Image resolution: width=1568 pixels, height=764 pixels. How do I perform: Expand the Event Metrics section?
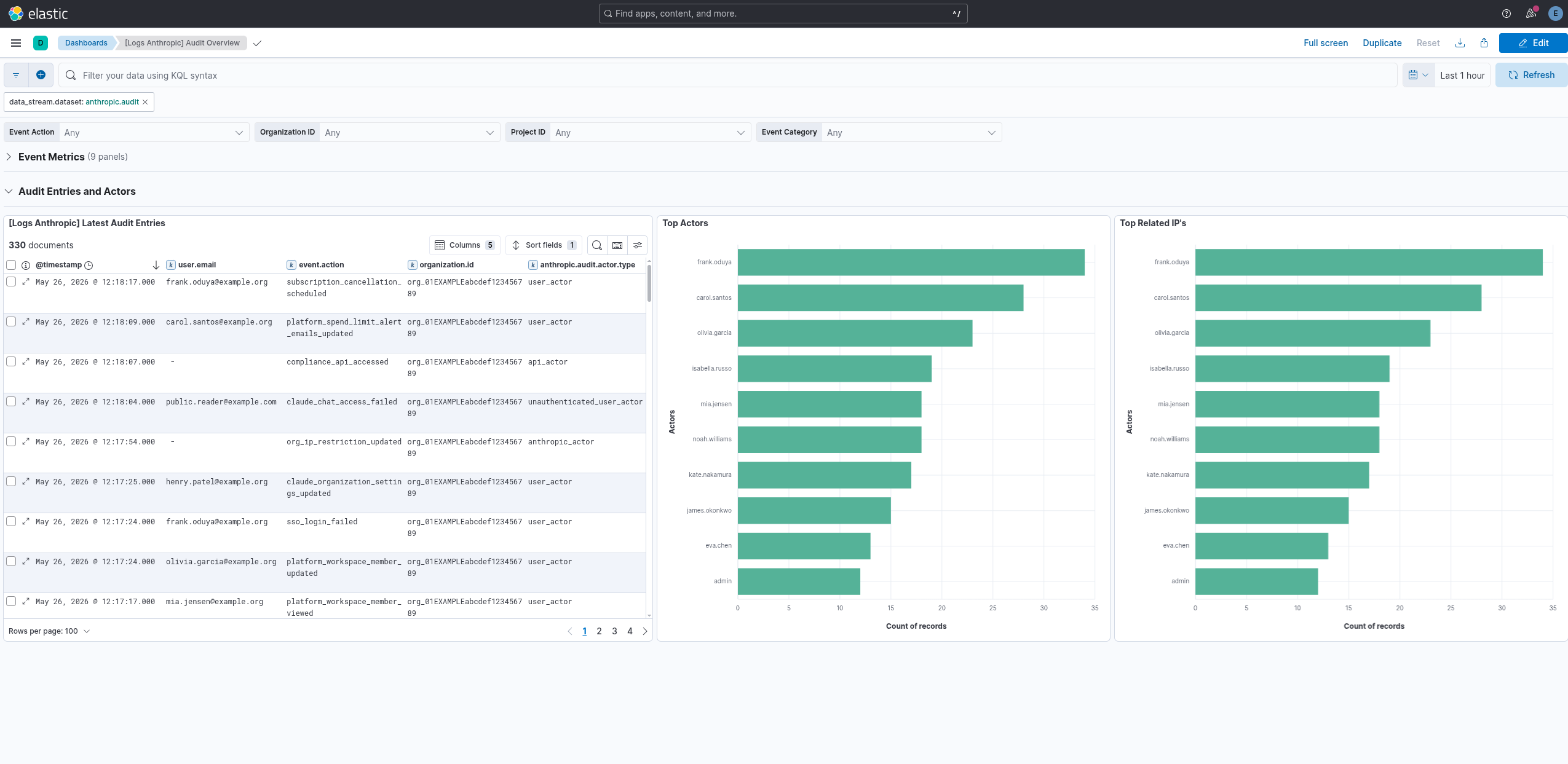(9, 157)
